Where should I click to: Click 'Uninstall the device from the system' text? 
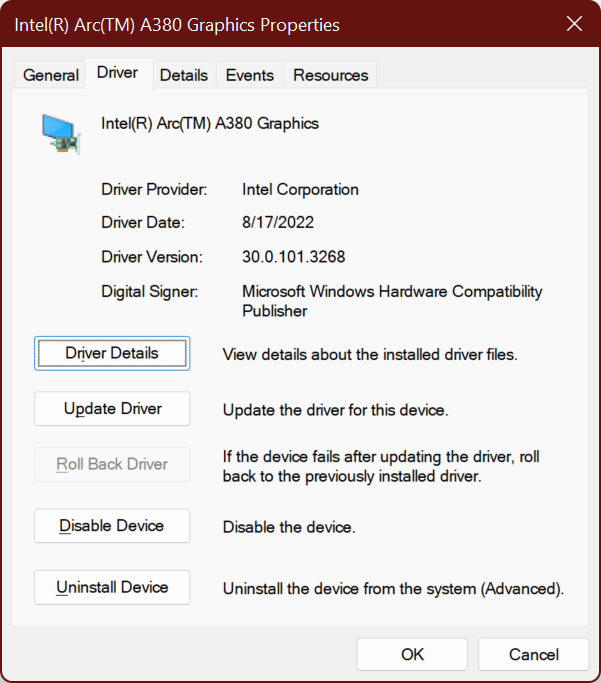click(393, 589)
